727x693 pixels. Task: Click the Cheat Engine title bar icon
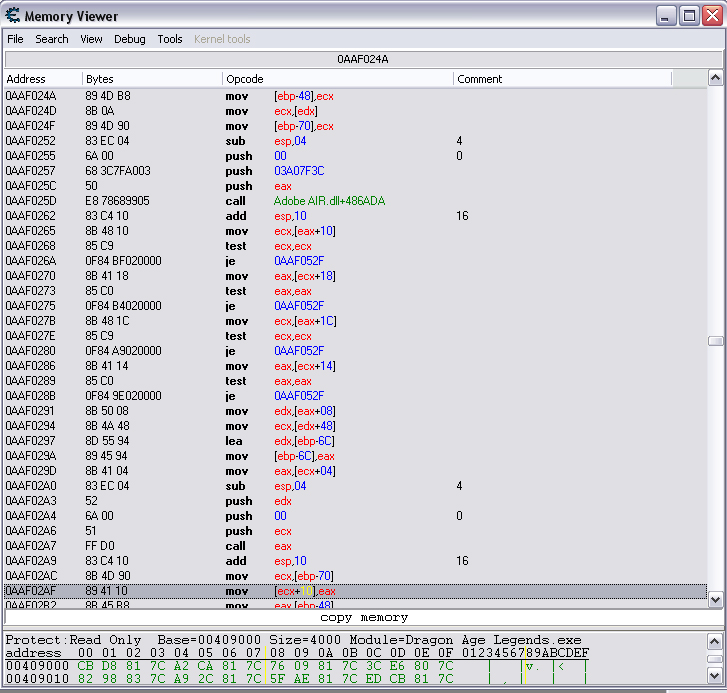(13, 16)
